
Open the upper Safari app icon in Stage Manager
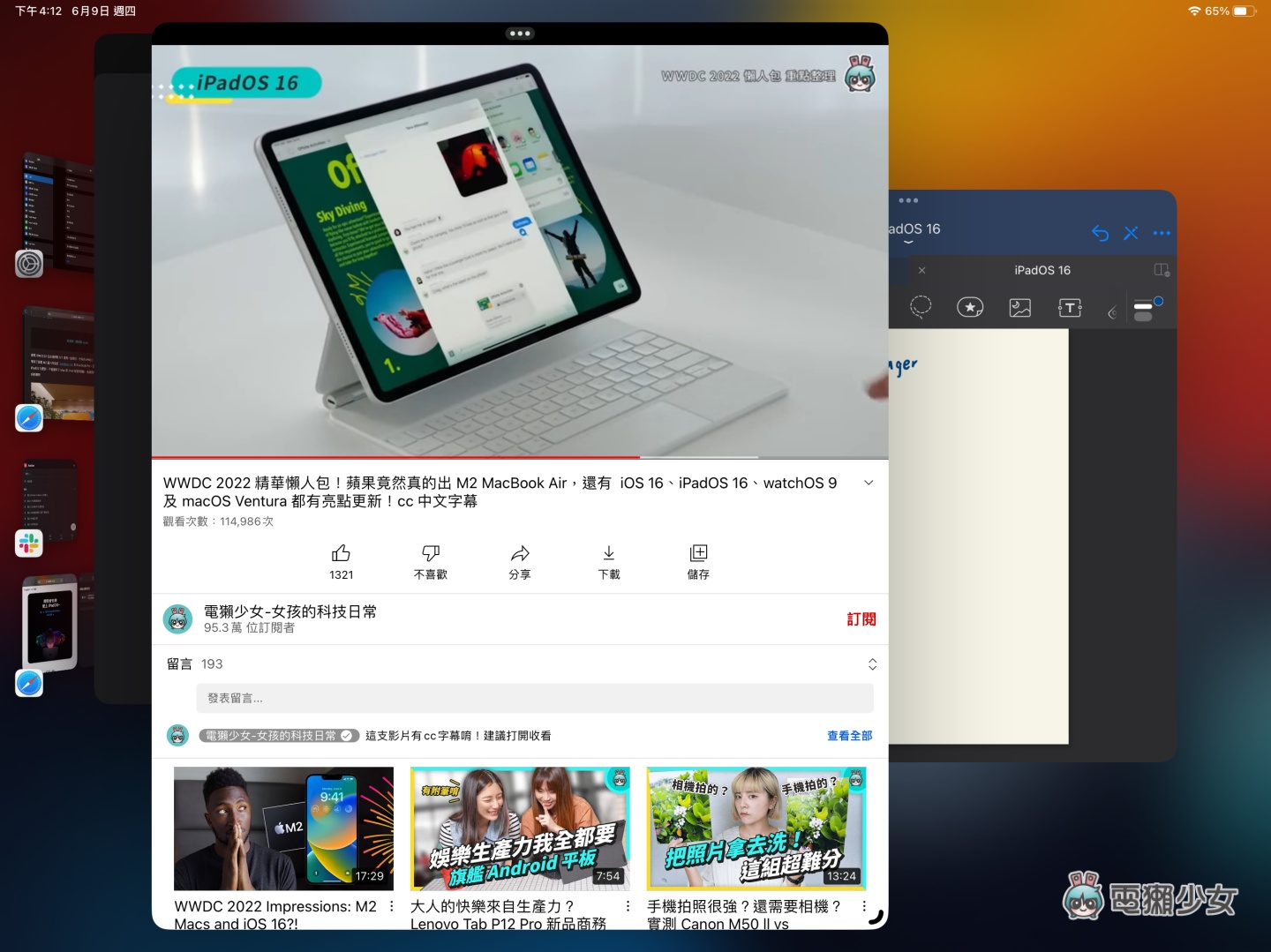point(29,418)
